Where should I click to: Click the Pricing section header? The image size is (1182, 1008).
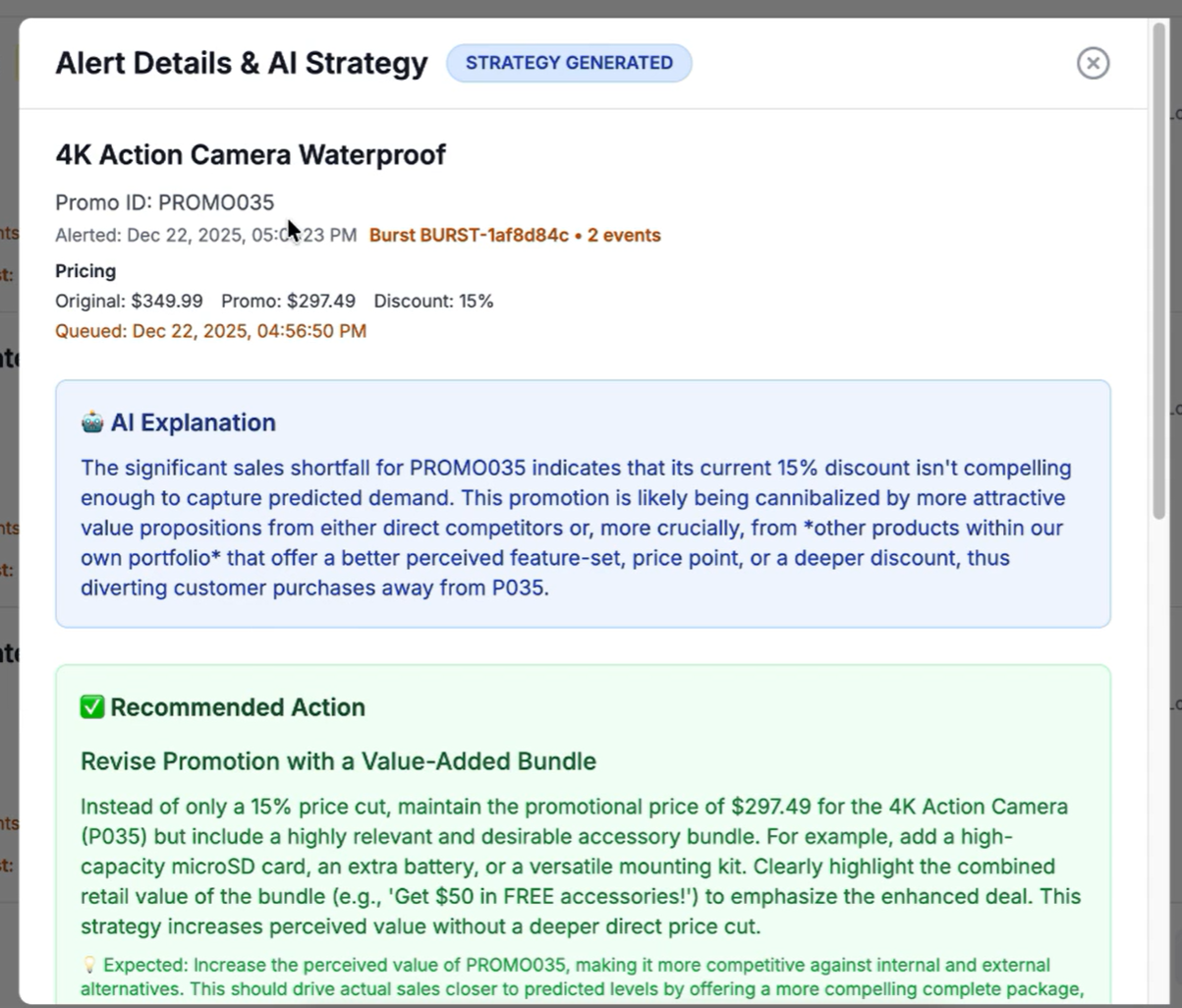[x=85, y=270]
